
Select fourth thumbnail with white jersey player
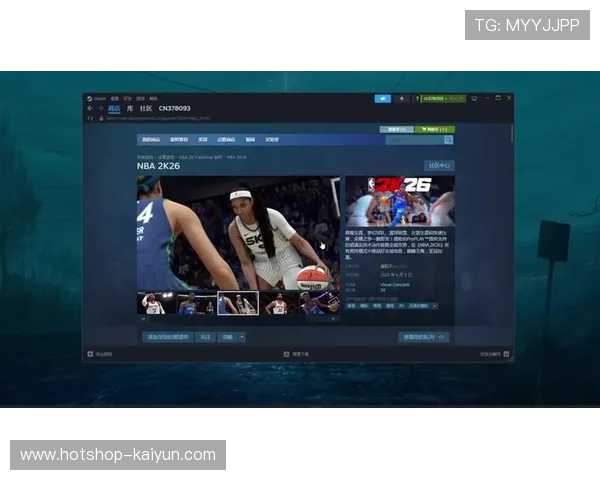pyautogui.click(x=279, y=303)
